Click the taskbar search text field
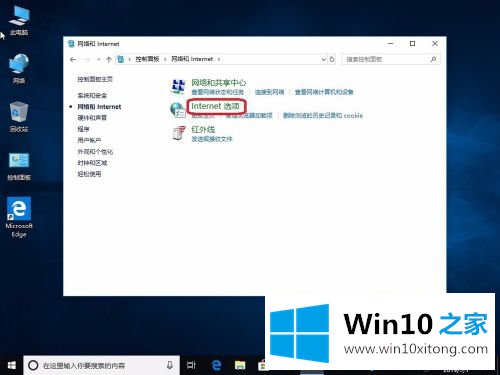Image resolution: width=500 pixels, height=375 pixels. (101, 365)
